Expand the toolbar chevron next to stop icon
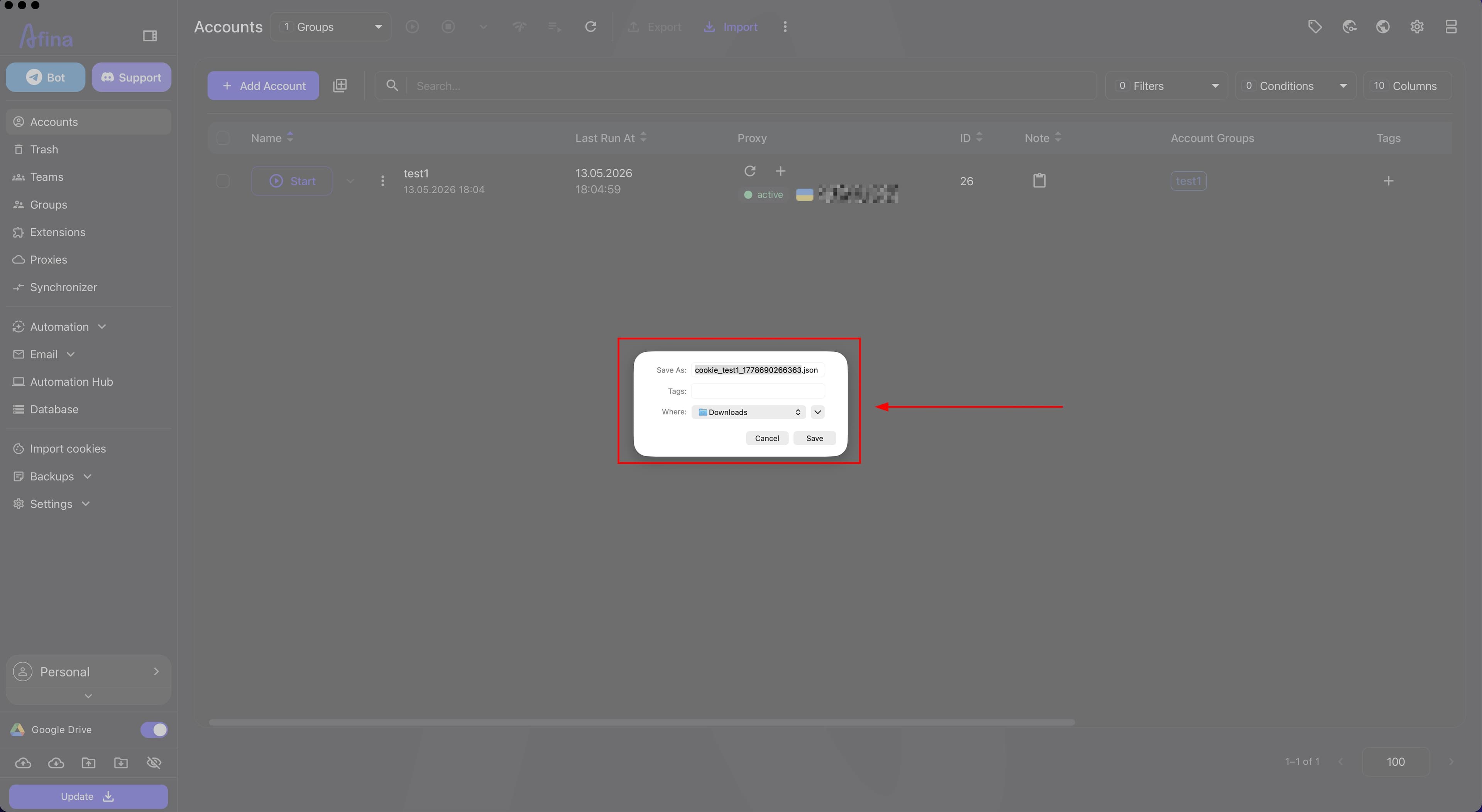The width and height of the screenshot is (1482, 812). click(x=483, y=27)
